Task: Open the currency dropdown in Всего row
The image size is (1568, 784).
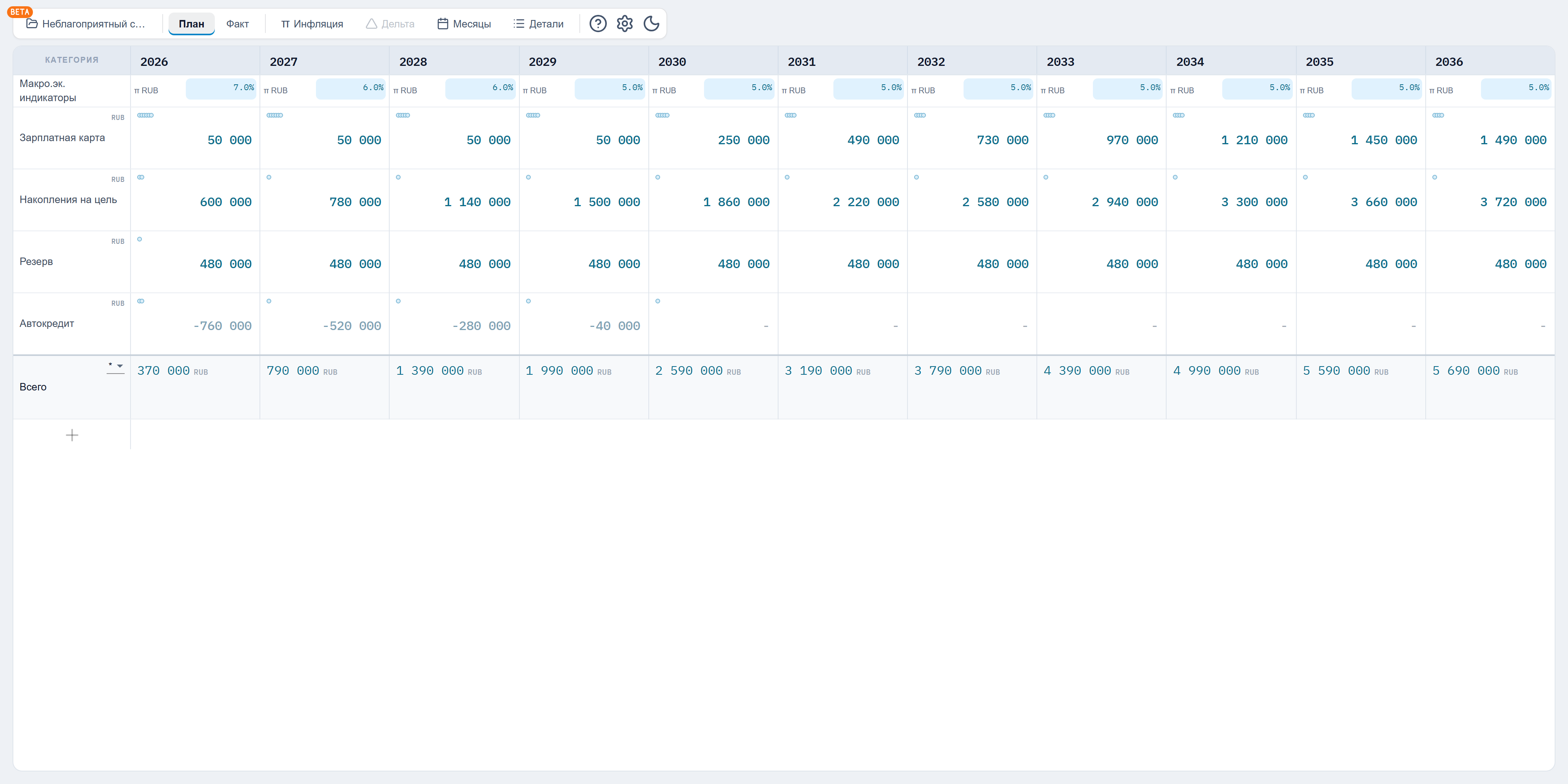Action: (116, 367)
